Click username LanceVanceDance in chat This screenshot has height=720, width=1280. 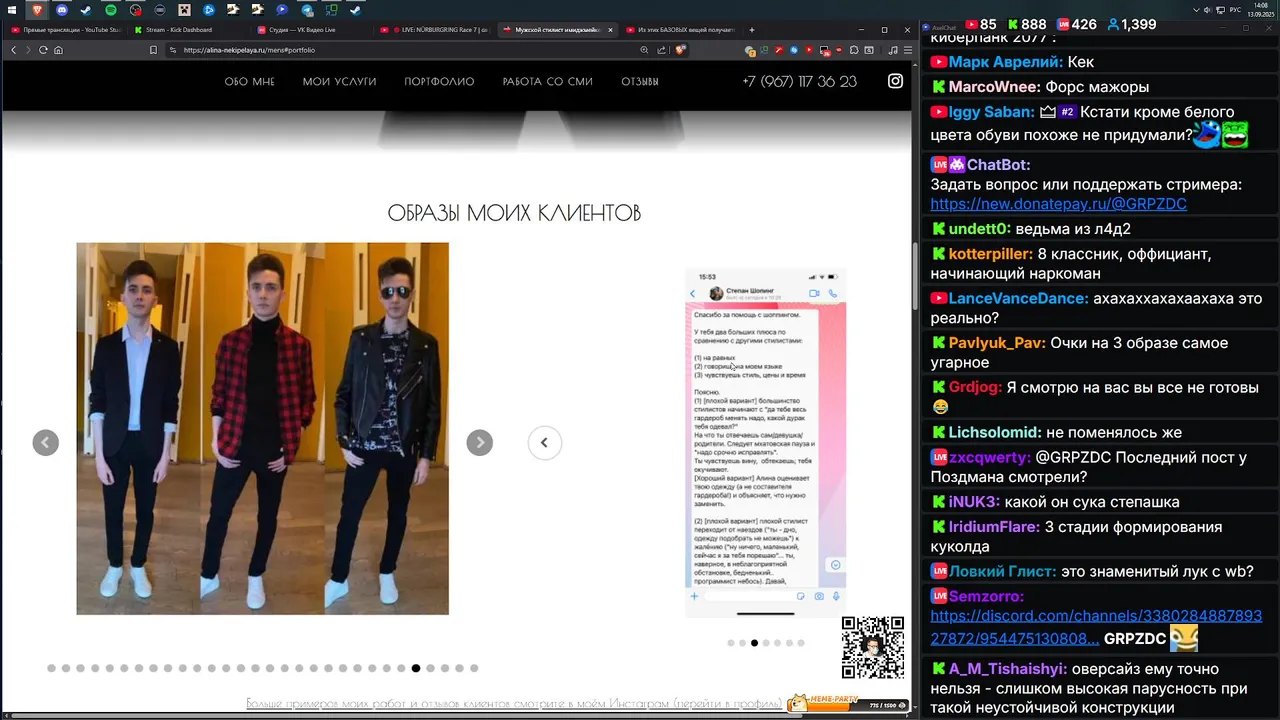tap(1018, 299)
